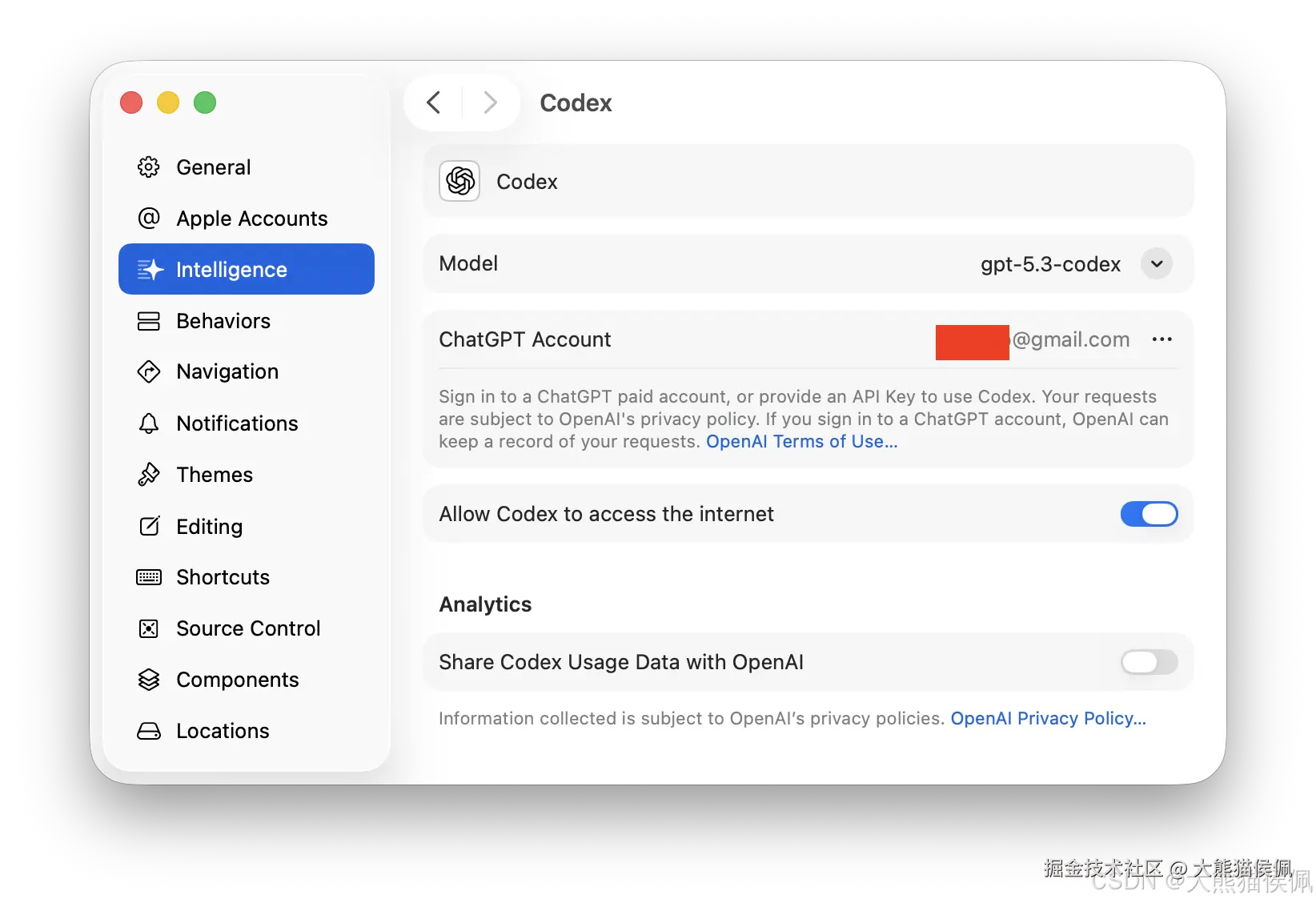This screenshot has height=903, width=1316.
Task: Click the Codex OpenAI logo icon
Action: point(459,181)
